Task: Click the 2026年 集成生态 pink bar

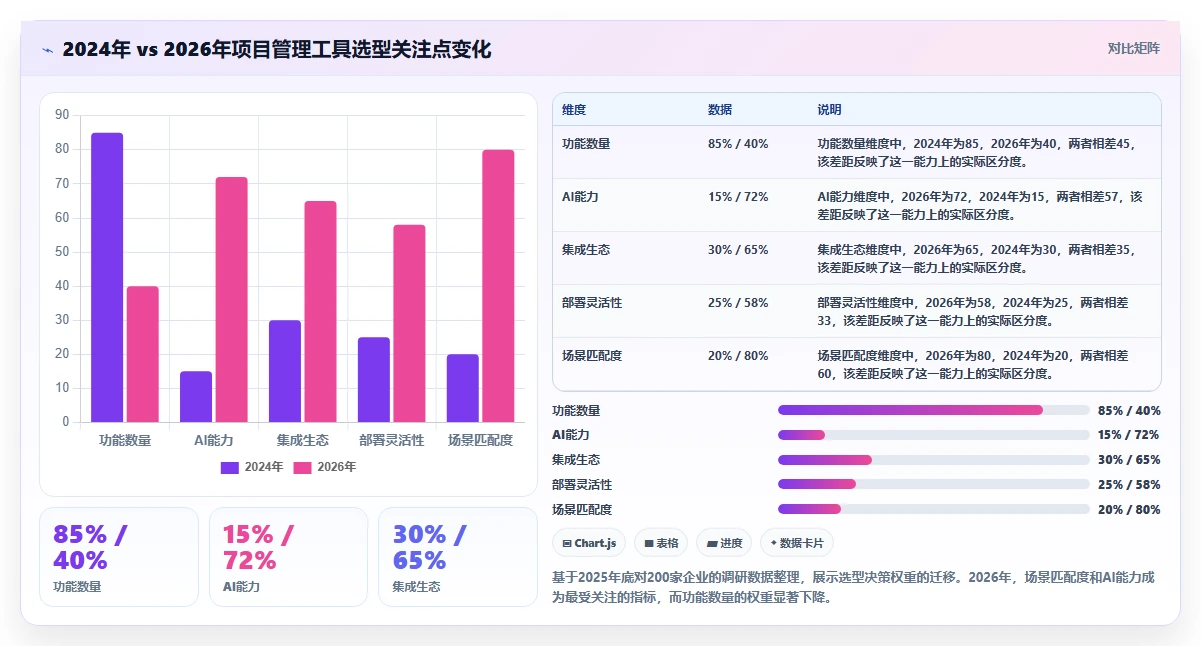Action: (321, 311)
